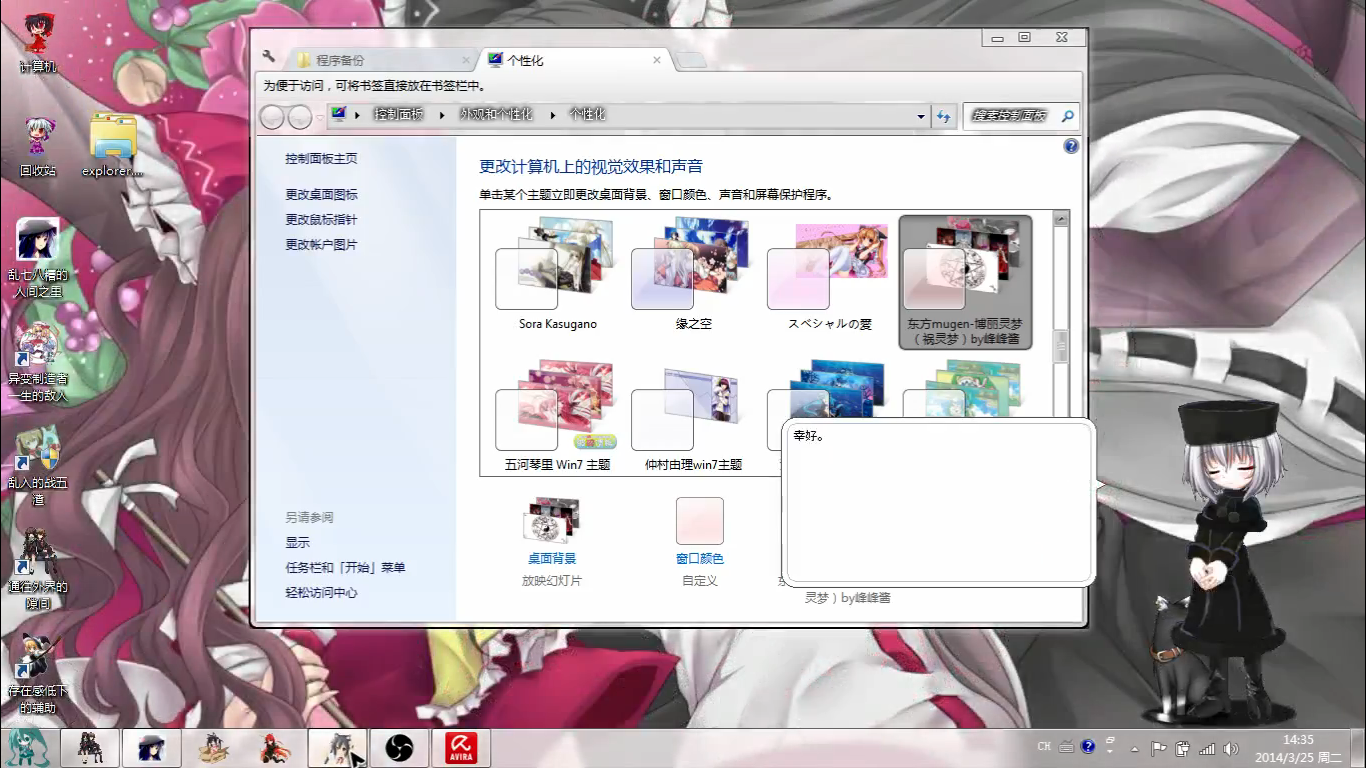Open 异变制造者一生的敌人 desktop shortcut

(x=38, y=361)
